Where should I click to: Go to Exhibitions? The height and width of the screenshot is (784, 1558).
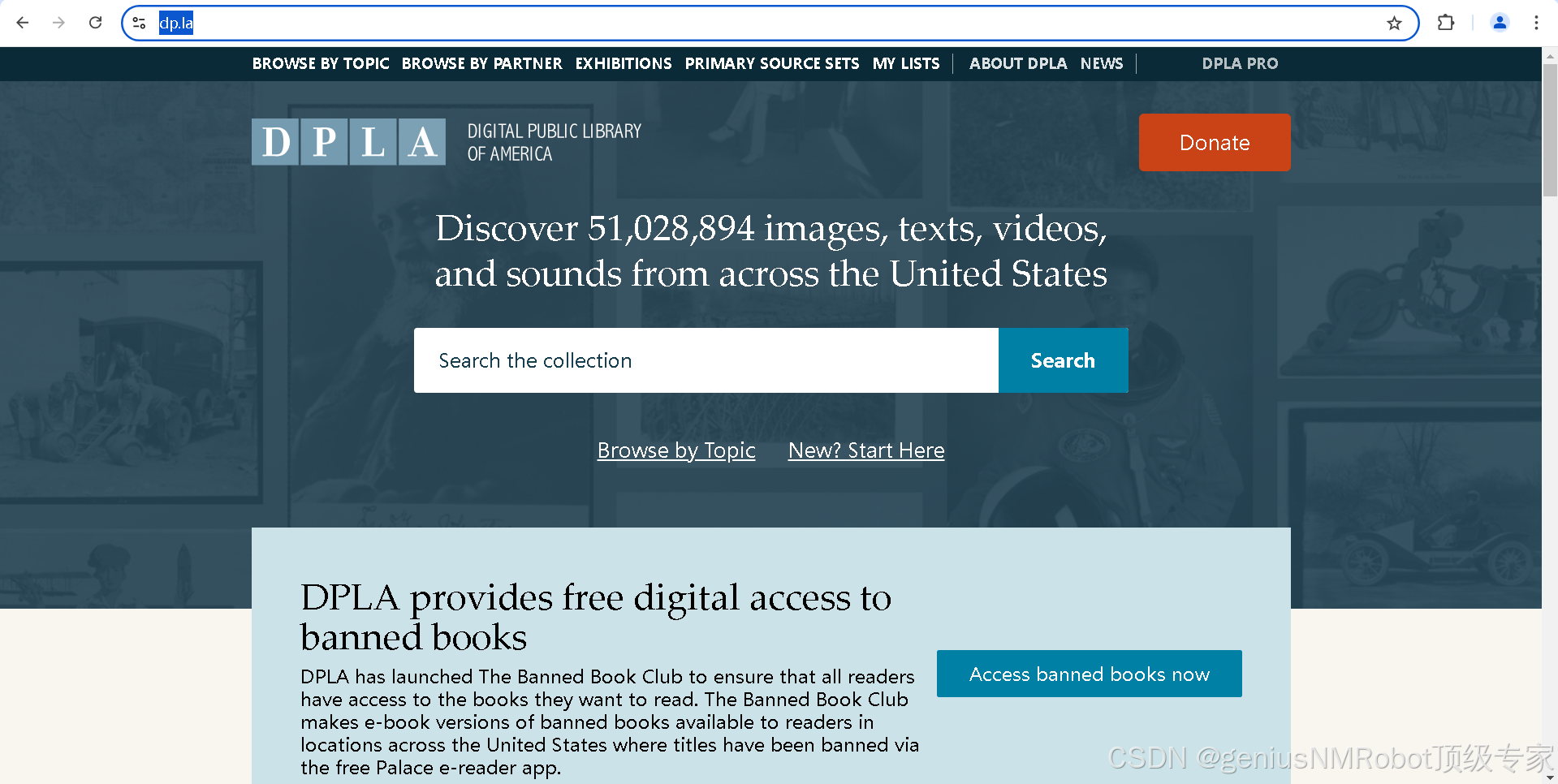pos(624,63)
